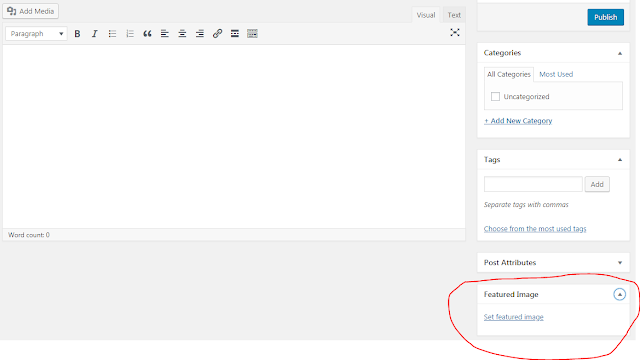640x360 pixels.
Task: Open Choose from the most used tags
Action: click(535, 229)
